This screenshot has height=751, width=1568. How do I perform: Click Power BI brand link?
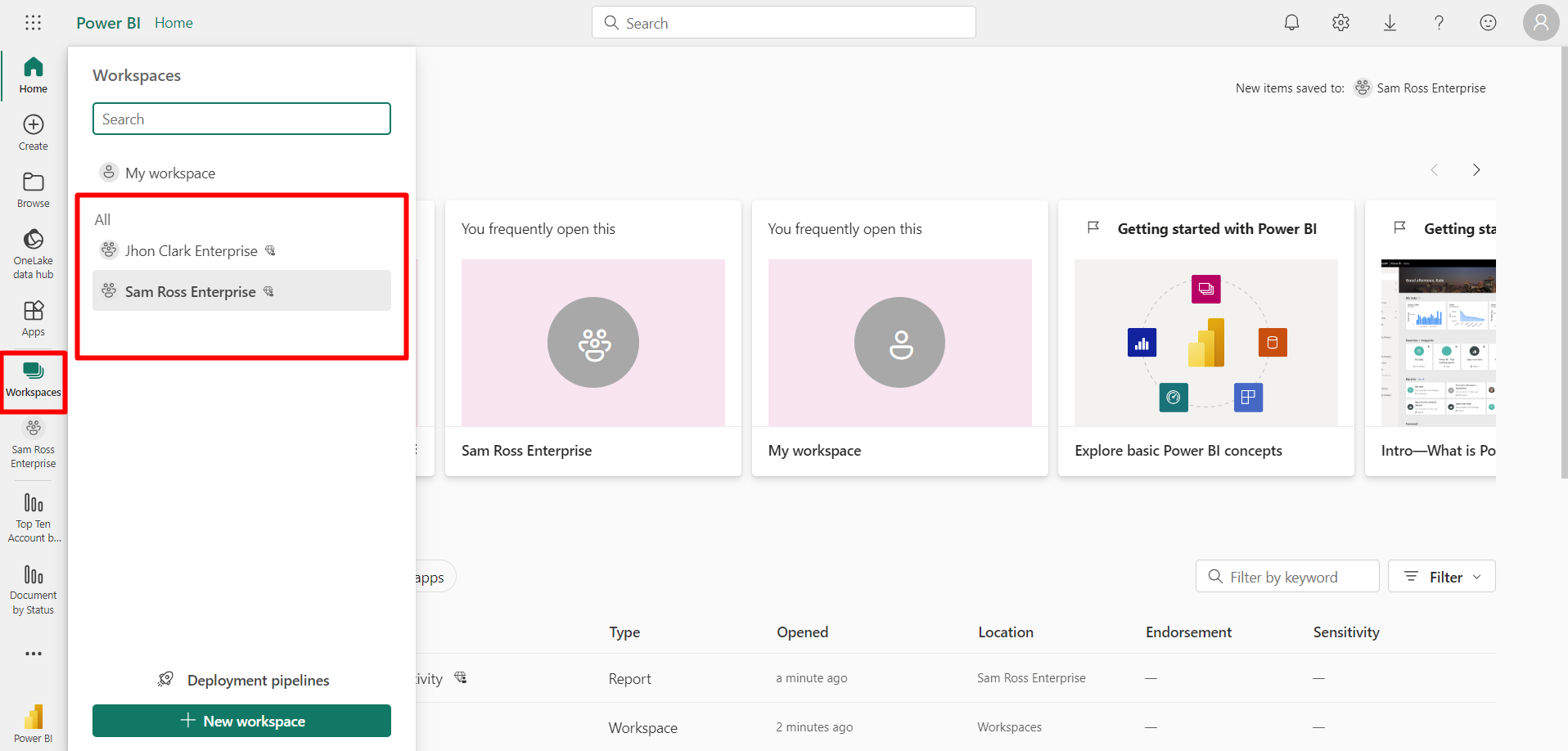108,23
